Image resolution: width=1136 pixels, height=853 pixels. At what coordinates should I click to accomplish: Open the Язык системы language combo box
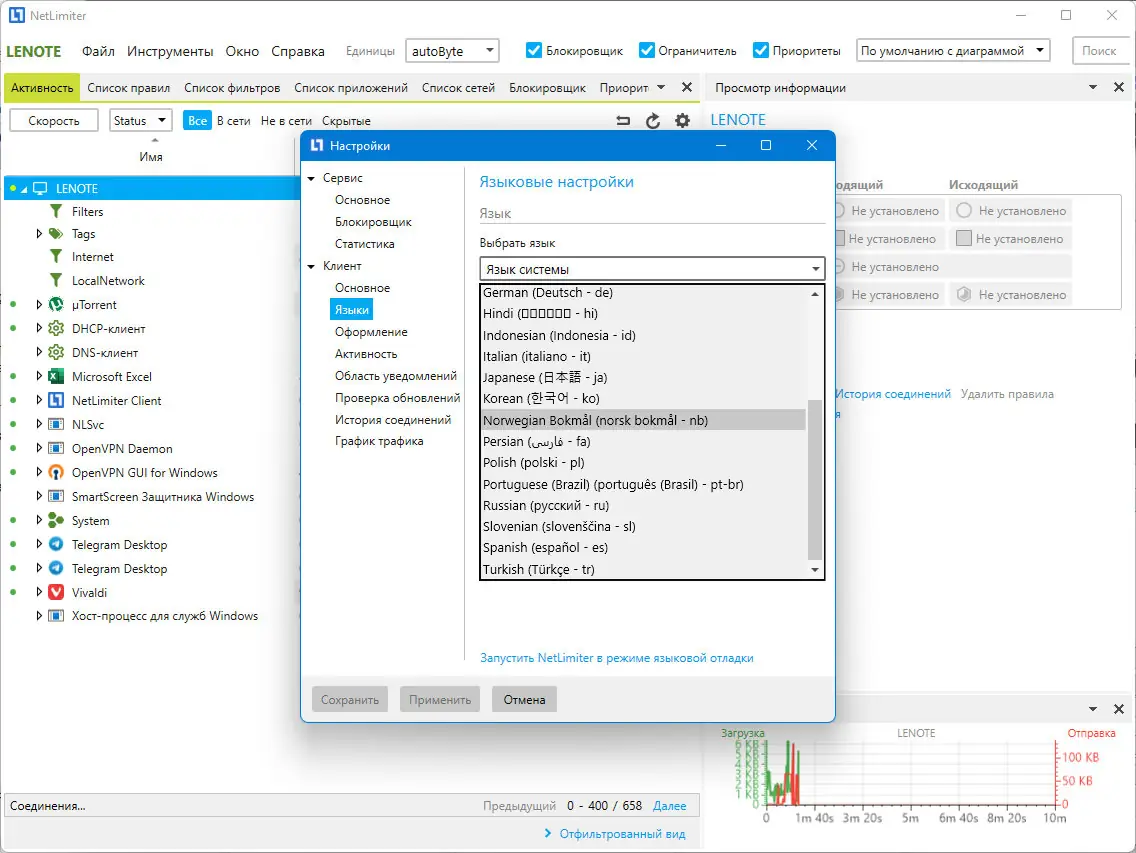(652, 269)
